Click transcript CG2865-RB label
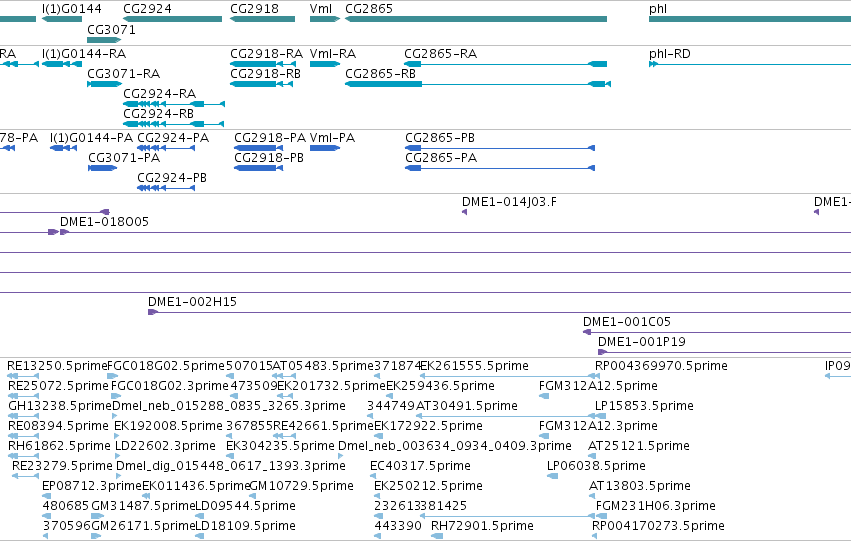The image size is (851, 541). pos(380,74)
